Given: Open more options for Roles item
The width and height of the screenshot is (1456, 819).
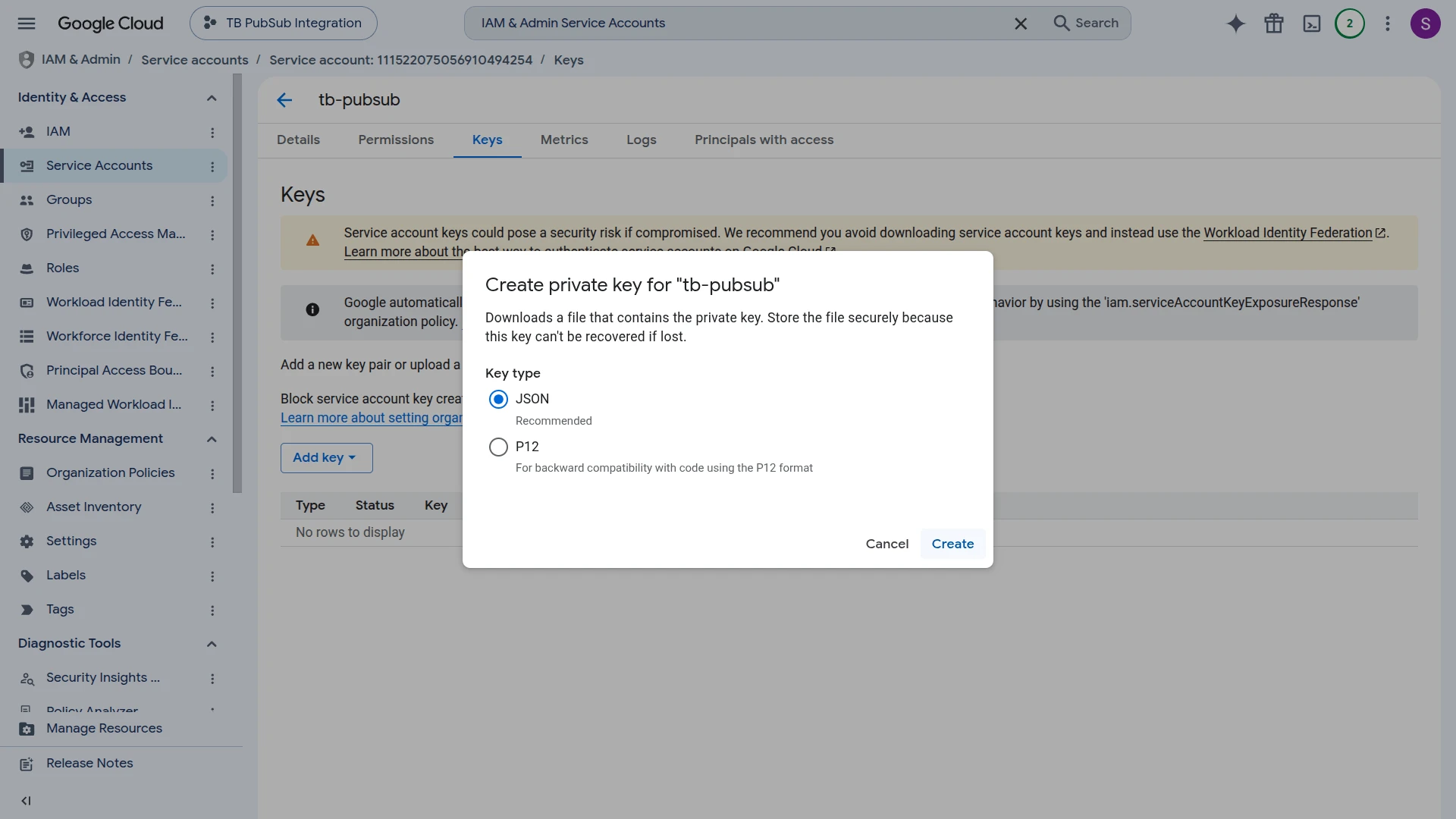Looking at the screenshot, I should [x=212, y=268].
